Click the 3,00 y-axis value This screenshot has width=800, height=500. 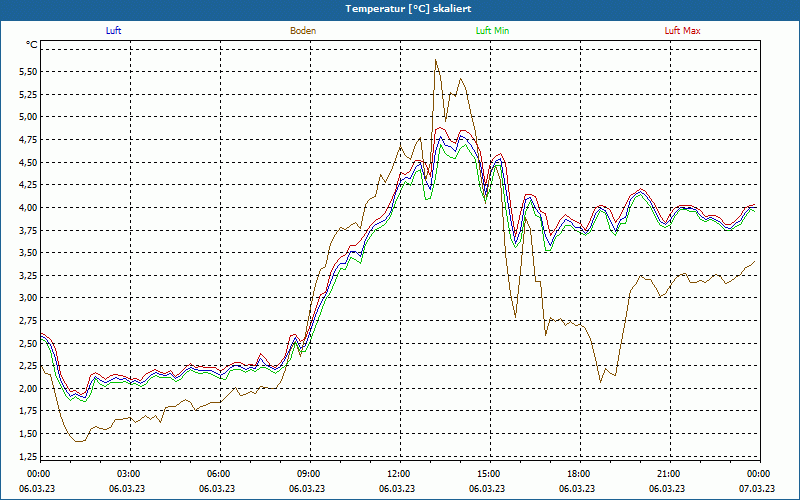click(28, 298)
